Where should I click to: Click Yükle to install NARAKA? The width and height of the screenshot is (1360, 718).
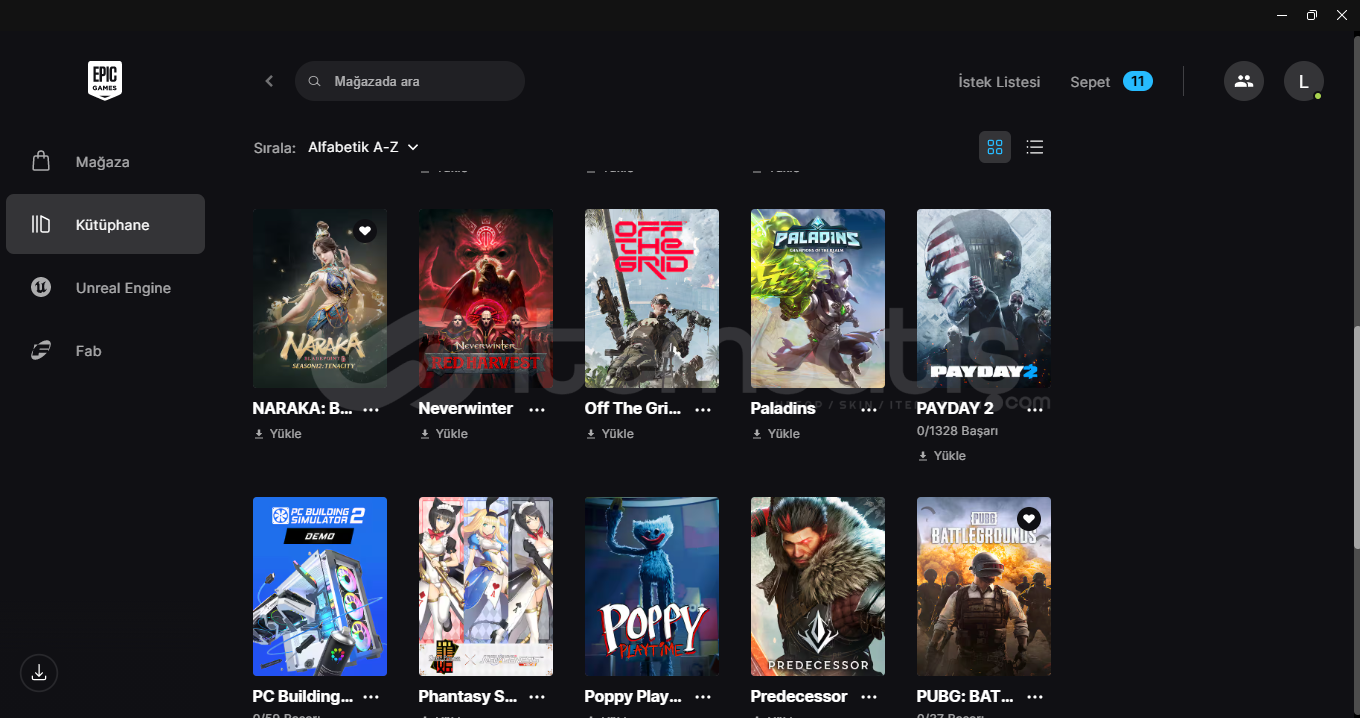(x=278, y=434)
